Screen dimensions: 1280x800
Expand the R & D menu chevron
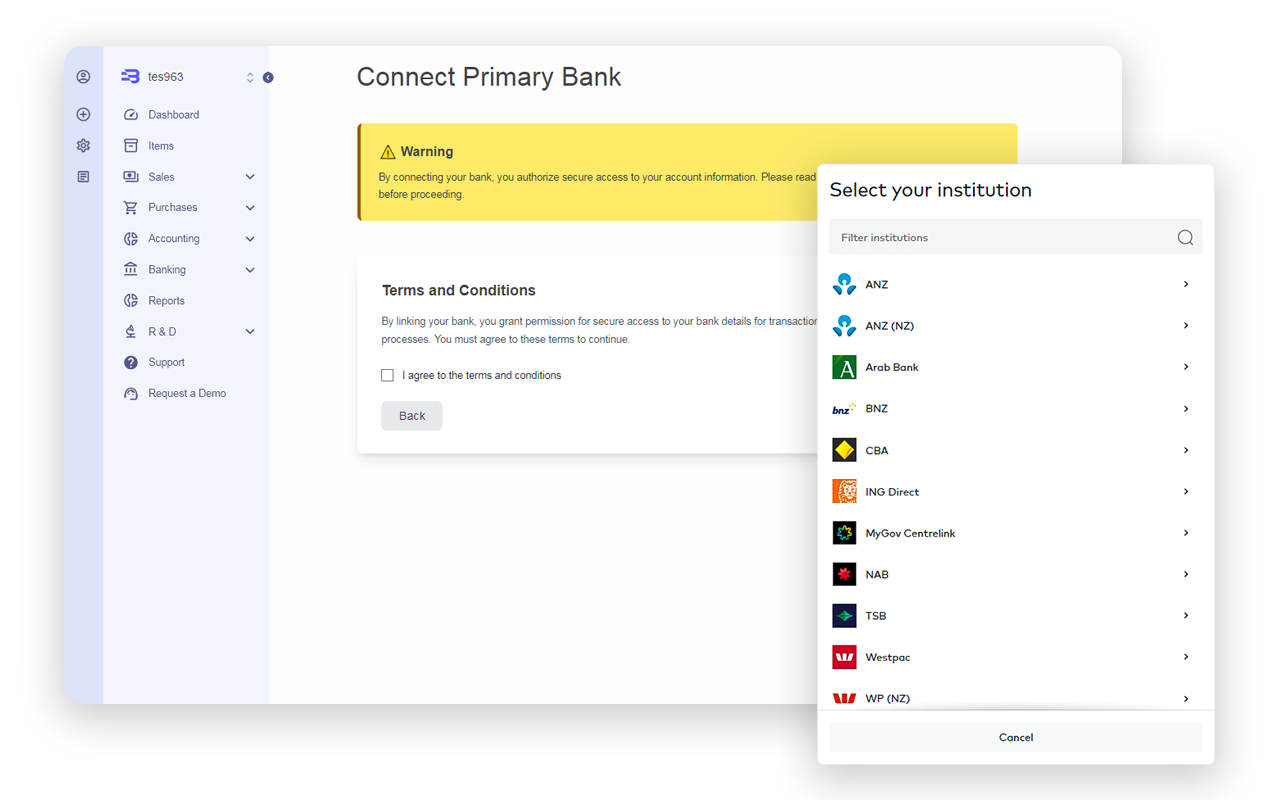point(250,332)
